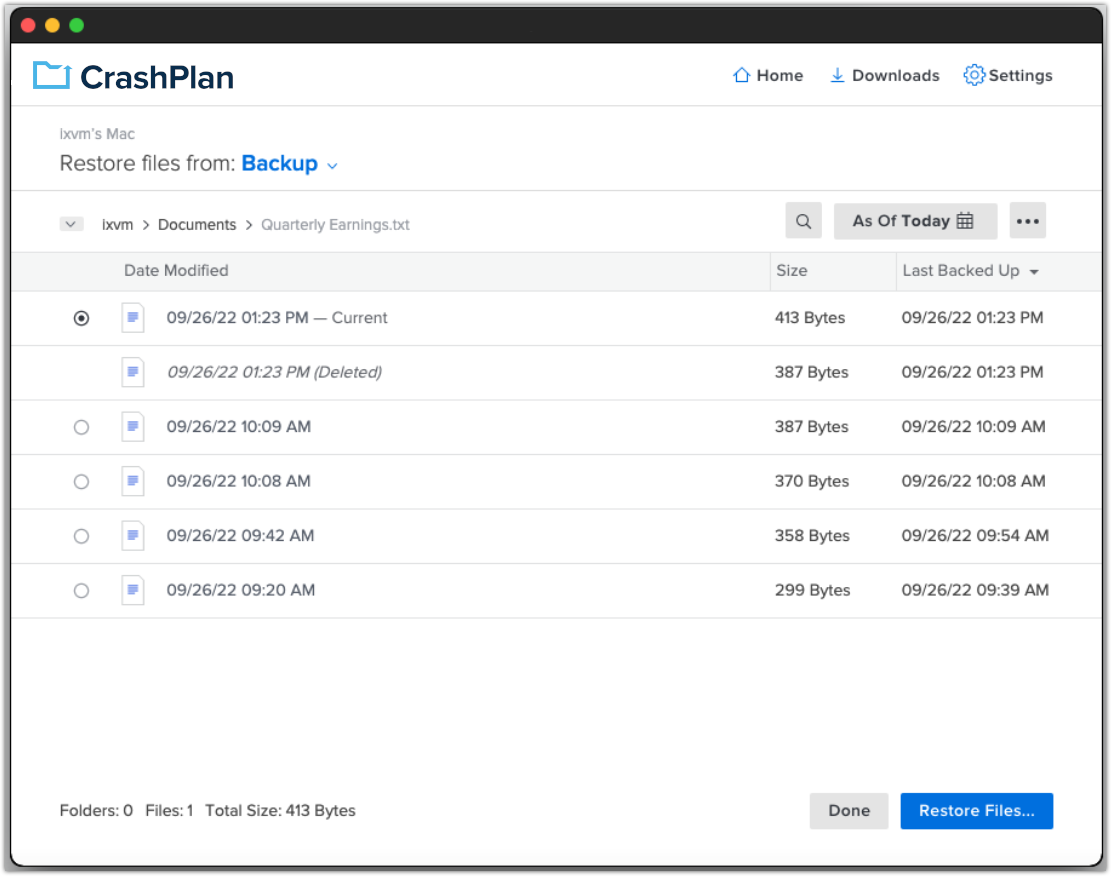Click the '299 Bytes' size cell
Image resolution: width=1111 pixels, height=876 pixels.
tap(813, 590)
